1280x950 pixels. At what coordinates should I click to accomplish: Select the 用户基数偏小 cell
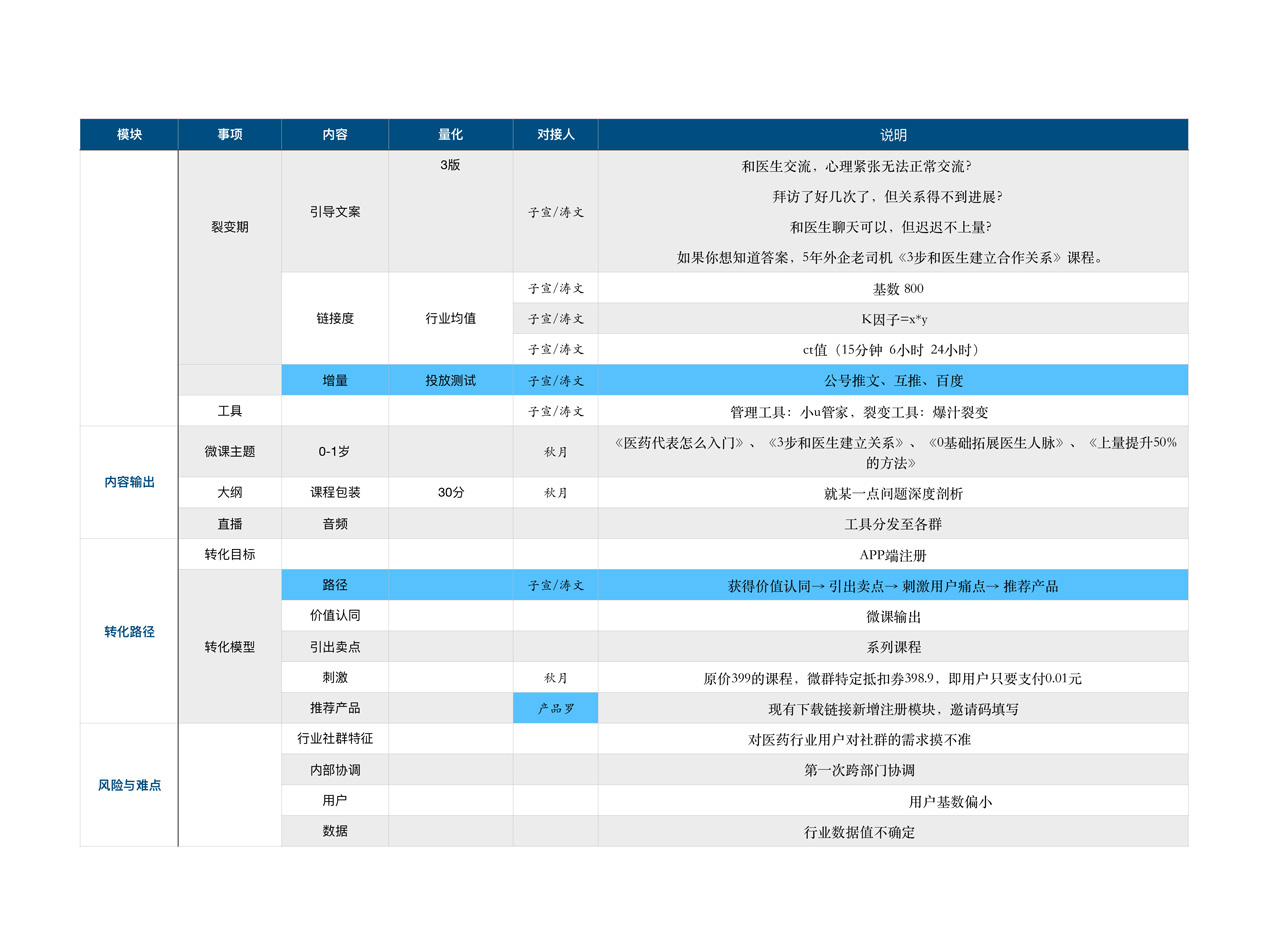click(x=893, y=800)
